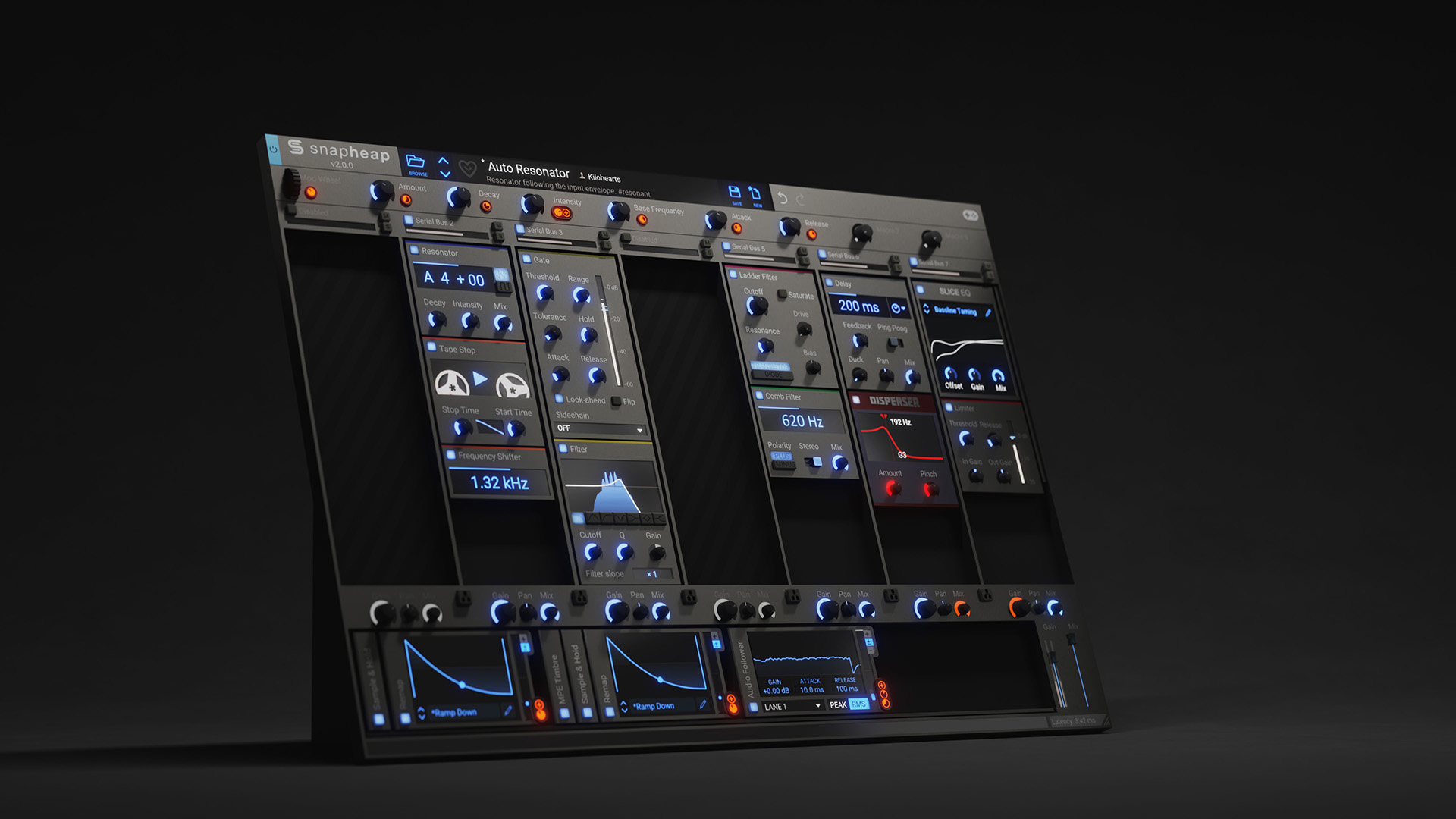Click the Intensity macro double modulation button
This screenshot has width=1456, height=819.
562,213
